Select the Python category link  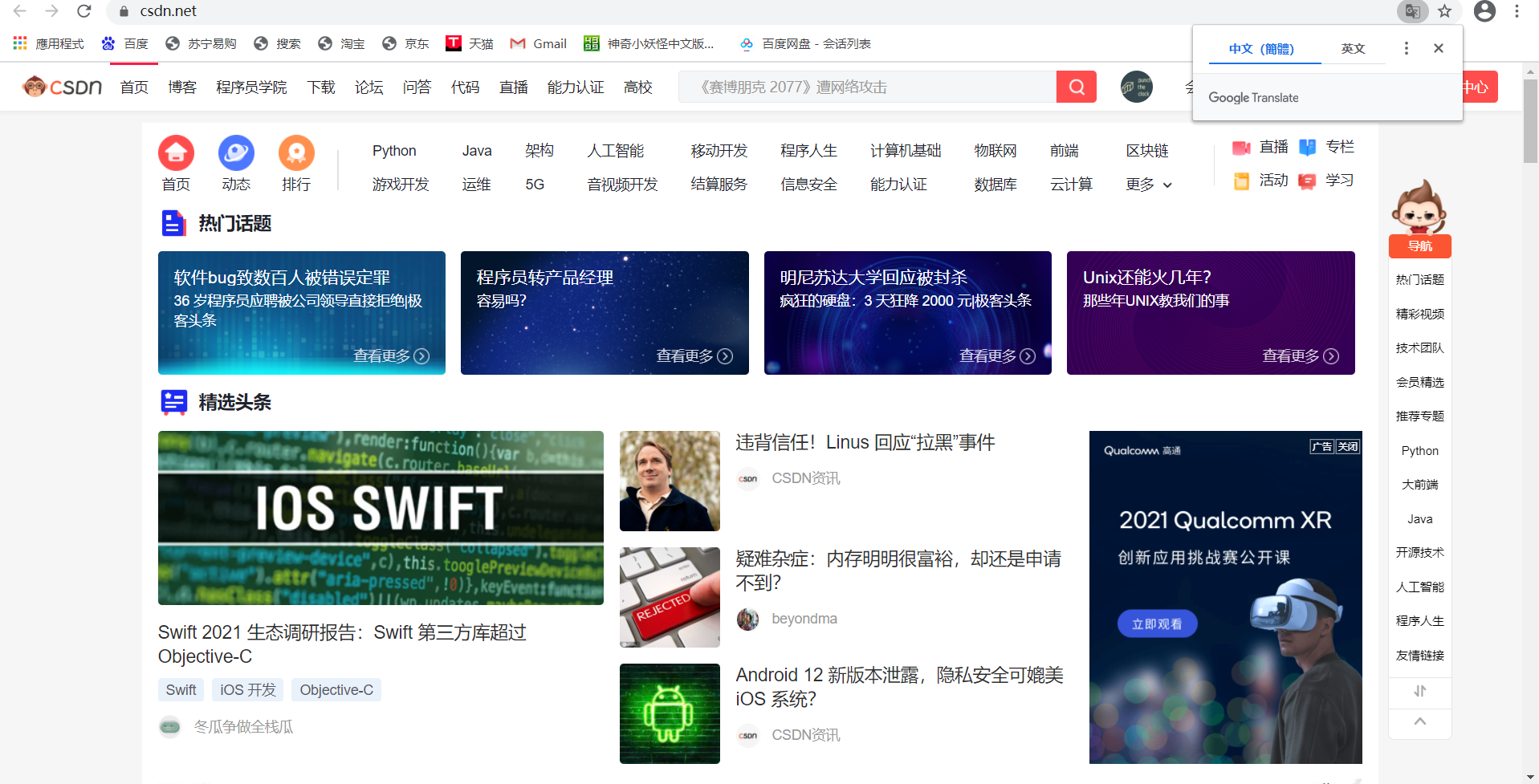pyautogui.click(x=394, y=151)
